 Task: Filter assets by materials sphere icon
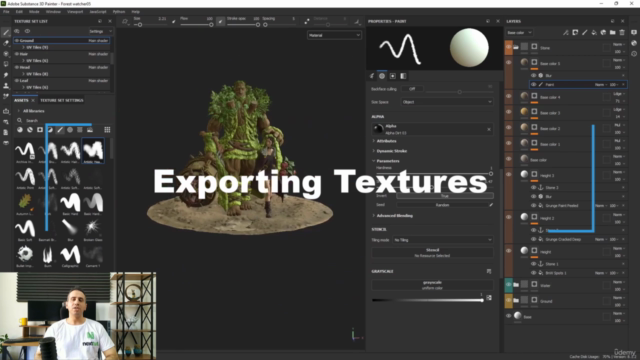pos(20,130)
